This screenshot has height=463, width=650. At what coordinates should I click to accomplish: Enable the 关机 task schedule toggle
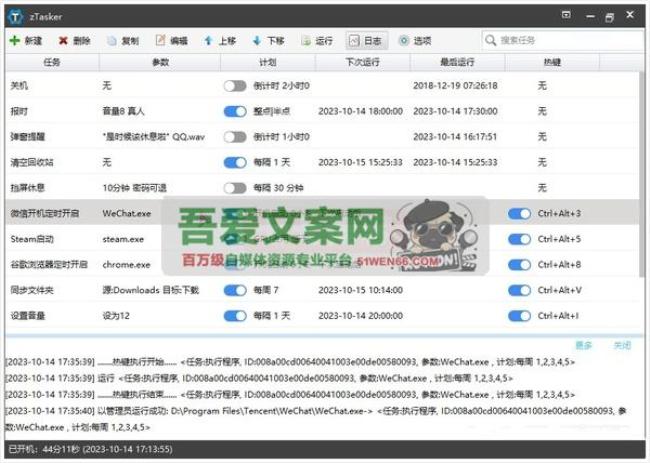(235, 86)
